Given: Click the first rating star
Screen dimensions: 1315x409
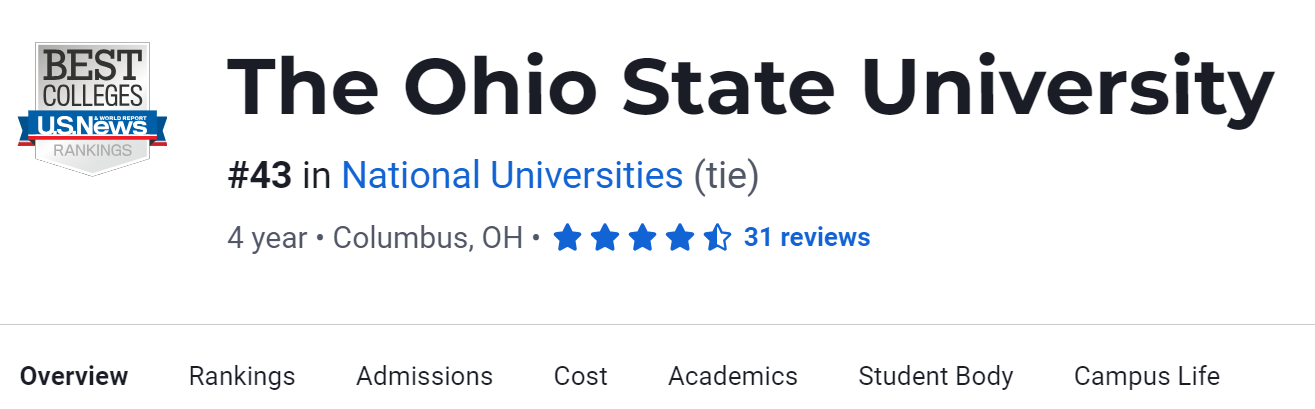Looking at the screenshot, I should click(567, 238).
